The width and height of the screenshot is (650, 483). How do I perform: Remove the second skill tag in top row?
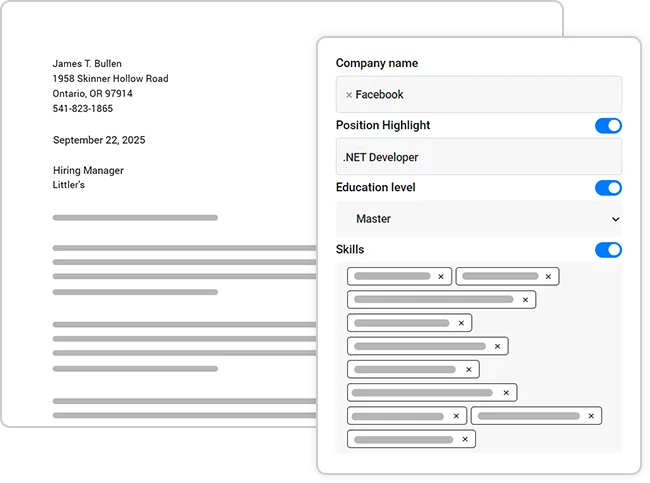tap(548, 277)
